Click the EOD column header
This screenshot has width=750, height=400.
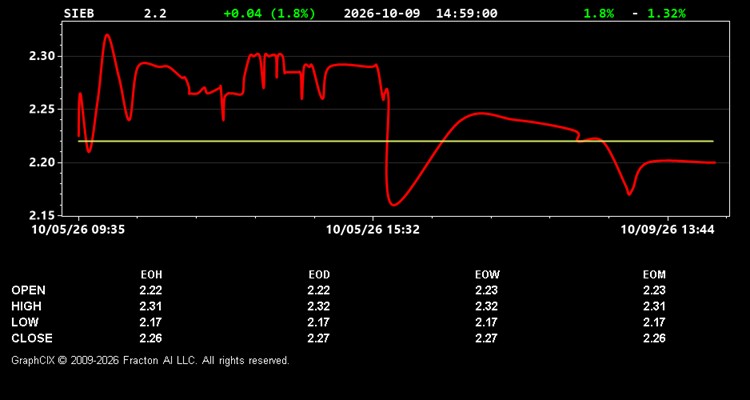[x=319, y=275]
